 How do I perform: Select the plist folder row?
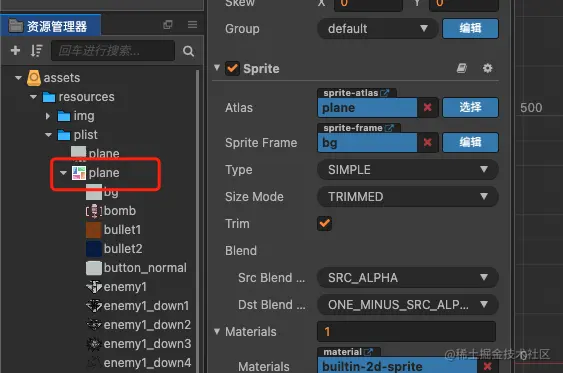[77, 135]
